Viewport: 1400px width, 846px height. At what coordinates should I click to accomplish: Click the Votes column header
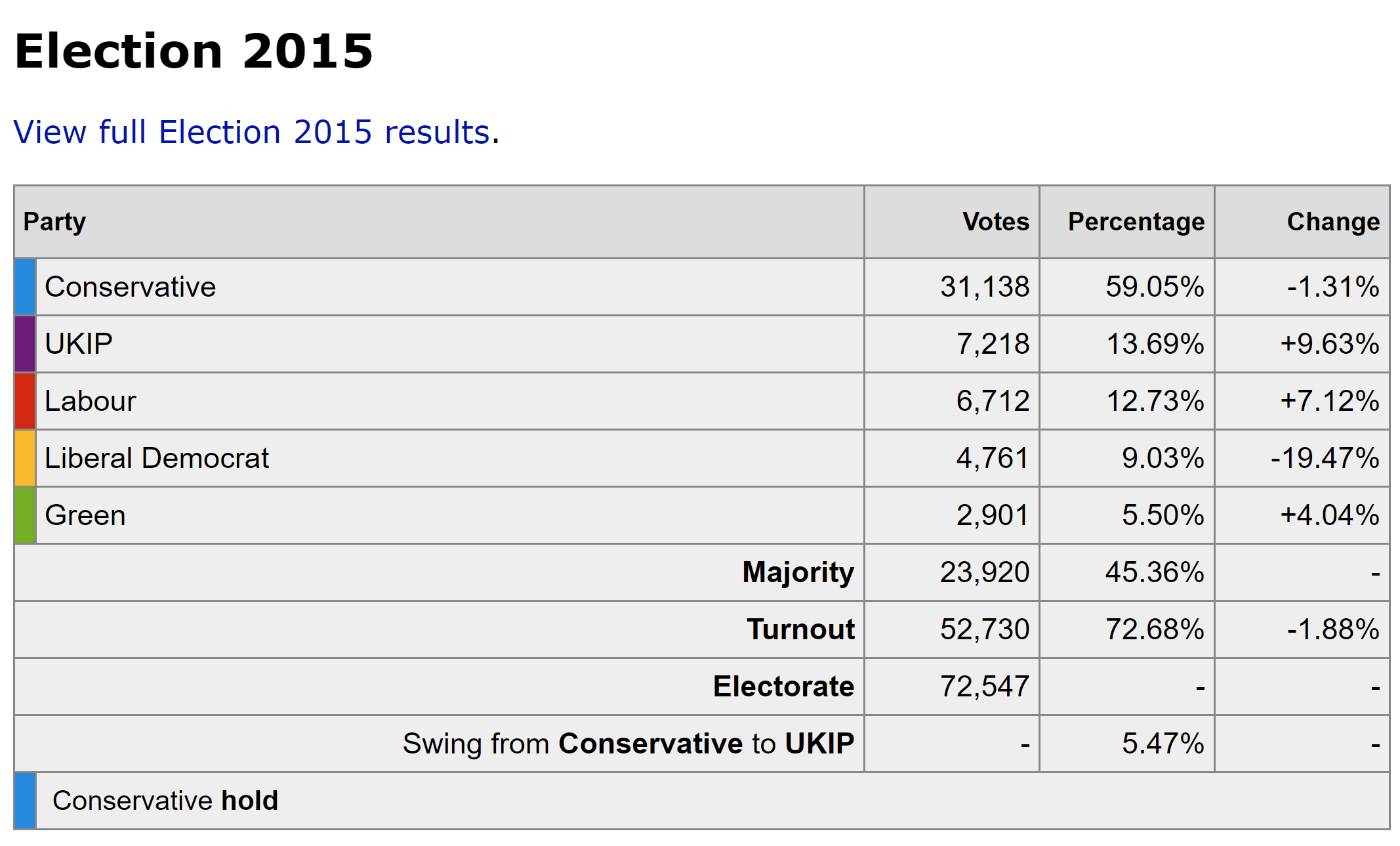[x=995, y=222]
